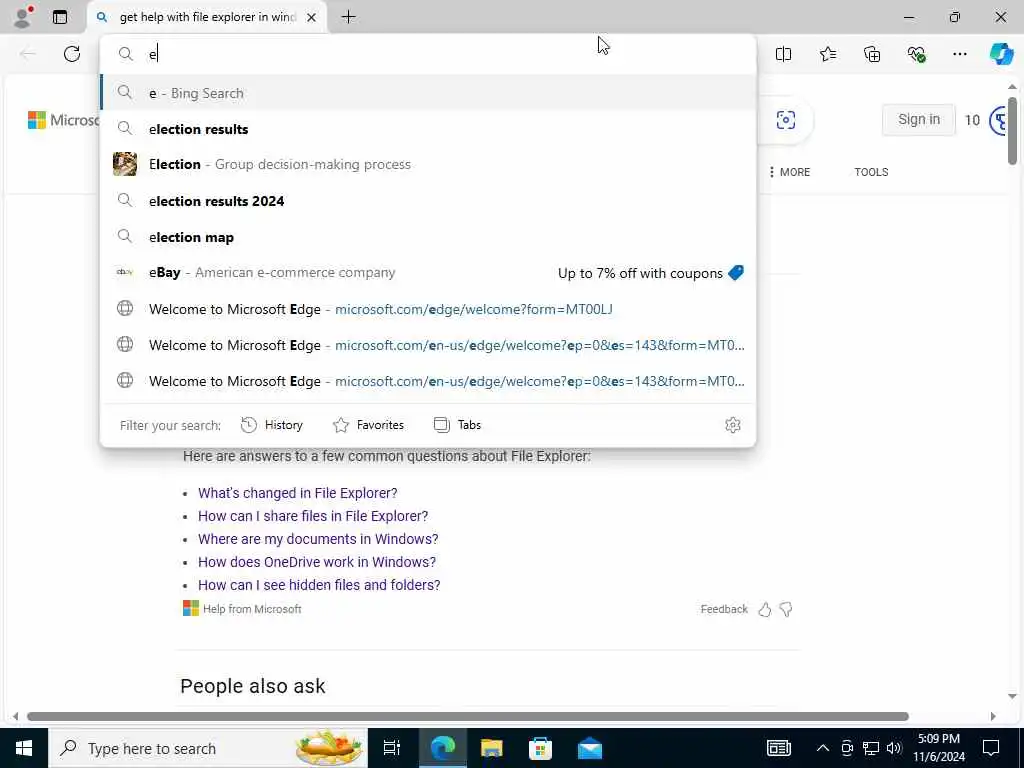Screen dimensions: 1024x768
Task: Click the network tray icon
Action: [x=871, y=748]
